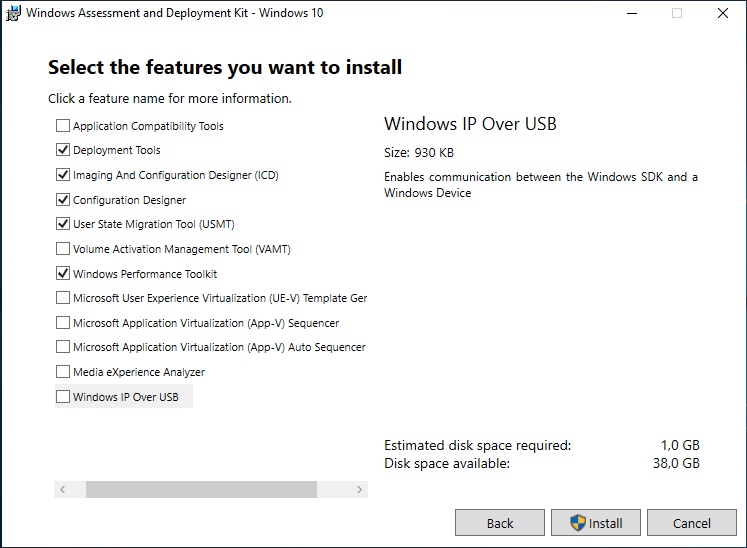Uncheck Windows Performance Toolkit
This screenshot has height=548, width=747.
pos(63,274)
